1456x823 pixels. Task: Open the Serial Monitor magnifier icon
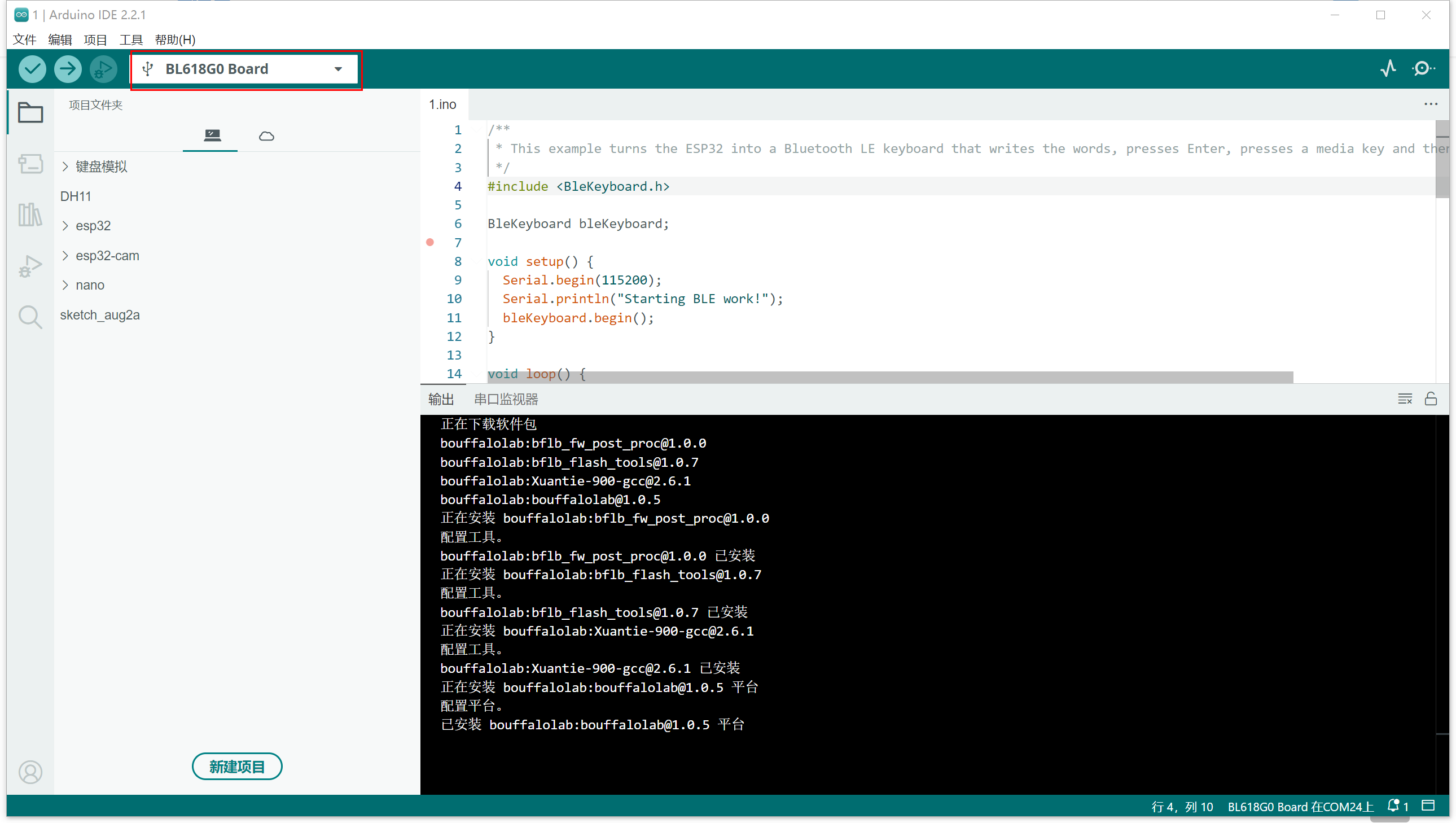(x=1423, y=69)
